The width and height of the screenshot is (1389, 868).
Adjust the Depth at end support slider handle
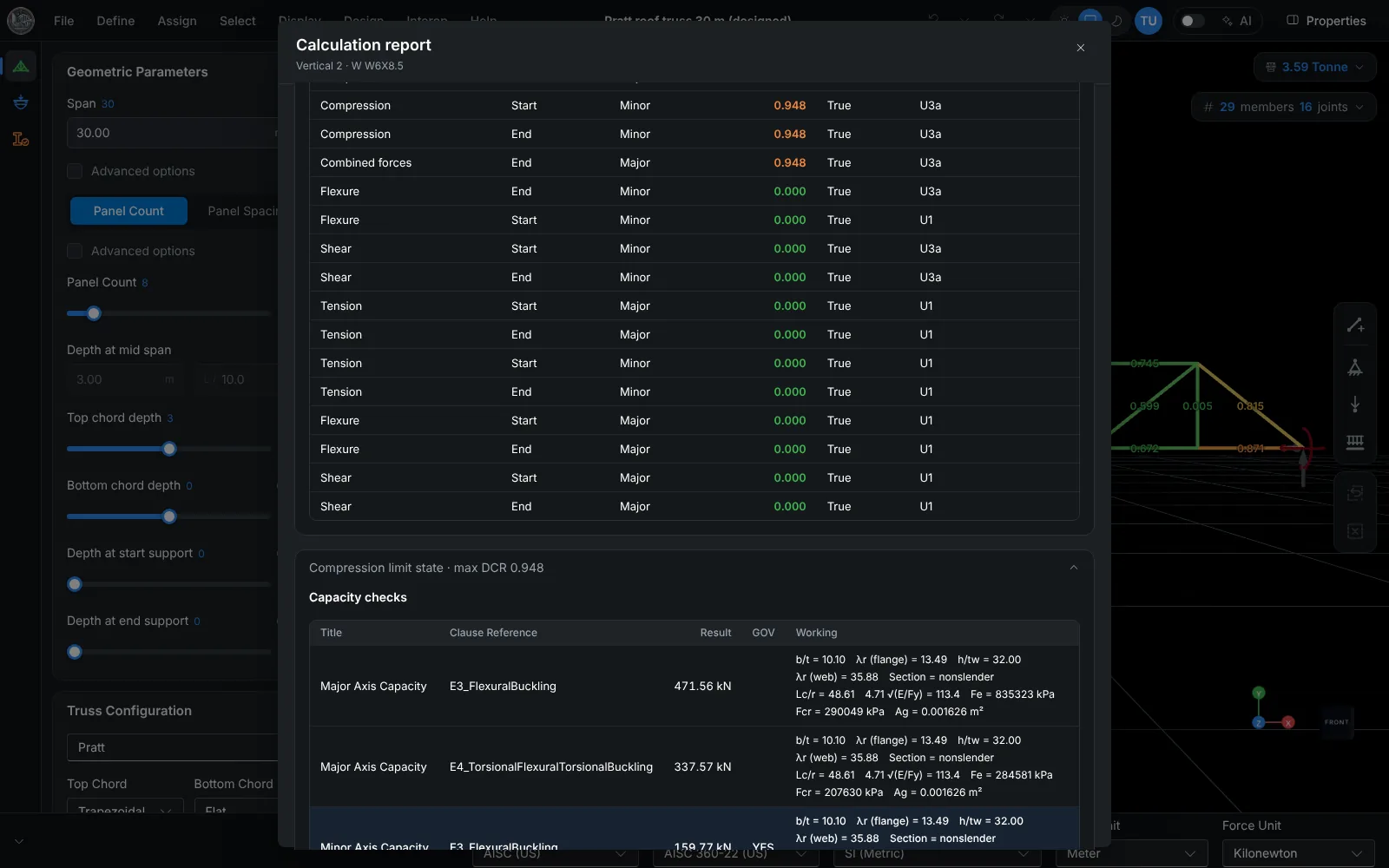tap(75, 652)
